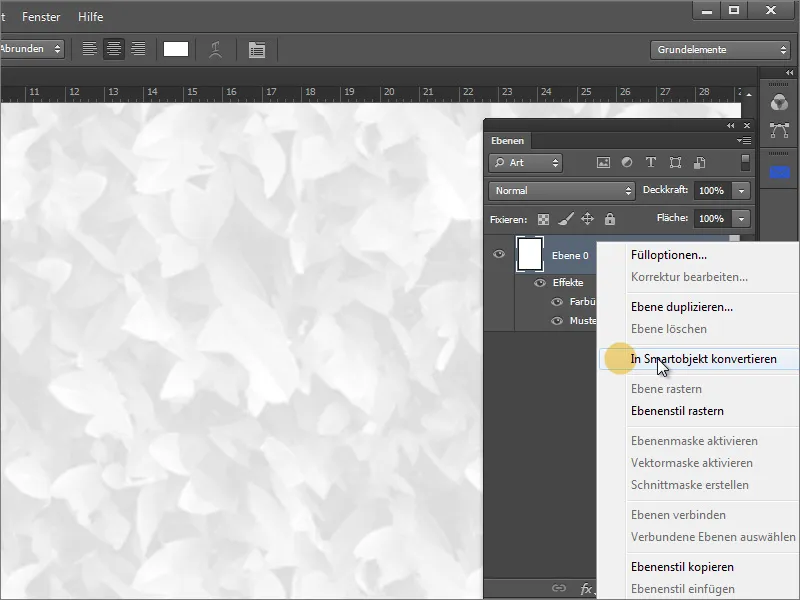Filter for adjustment layers
Viewport: 800px width, 600px height.
coord(627,162)
